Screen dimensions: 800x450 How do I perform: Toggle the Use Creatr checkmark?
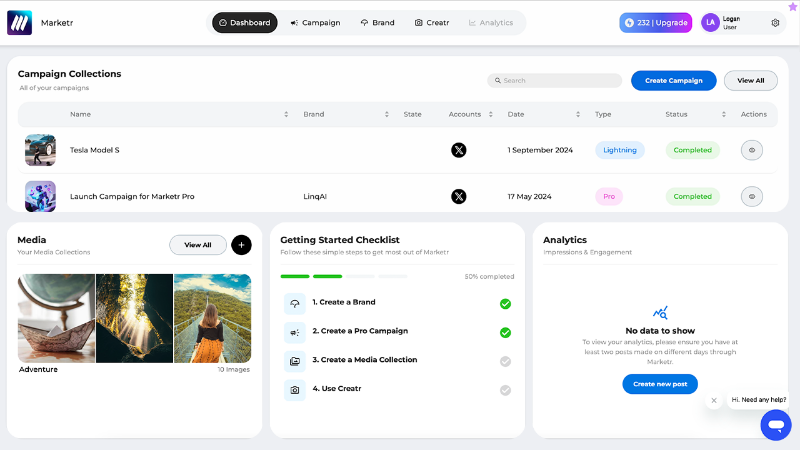click(x=505, y=390)
